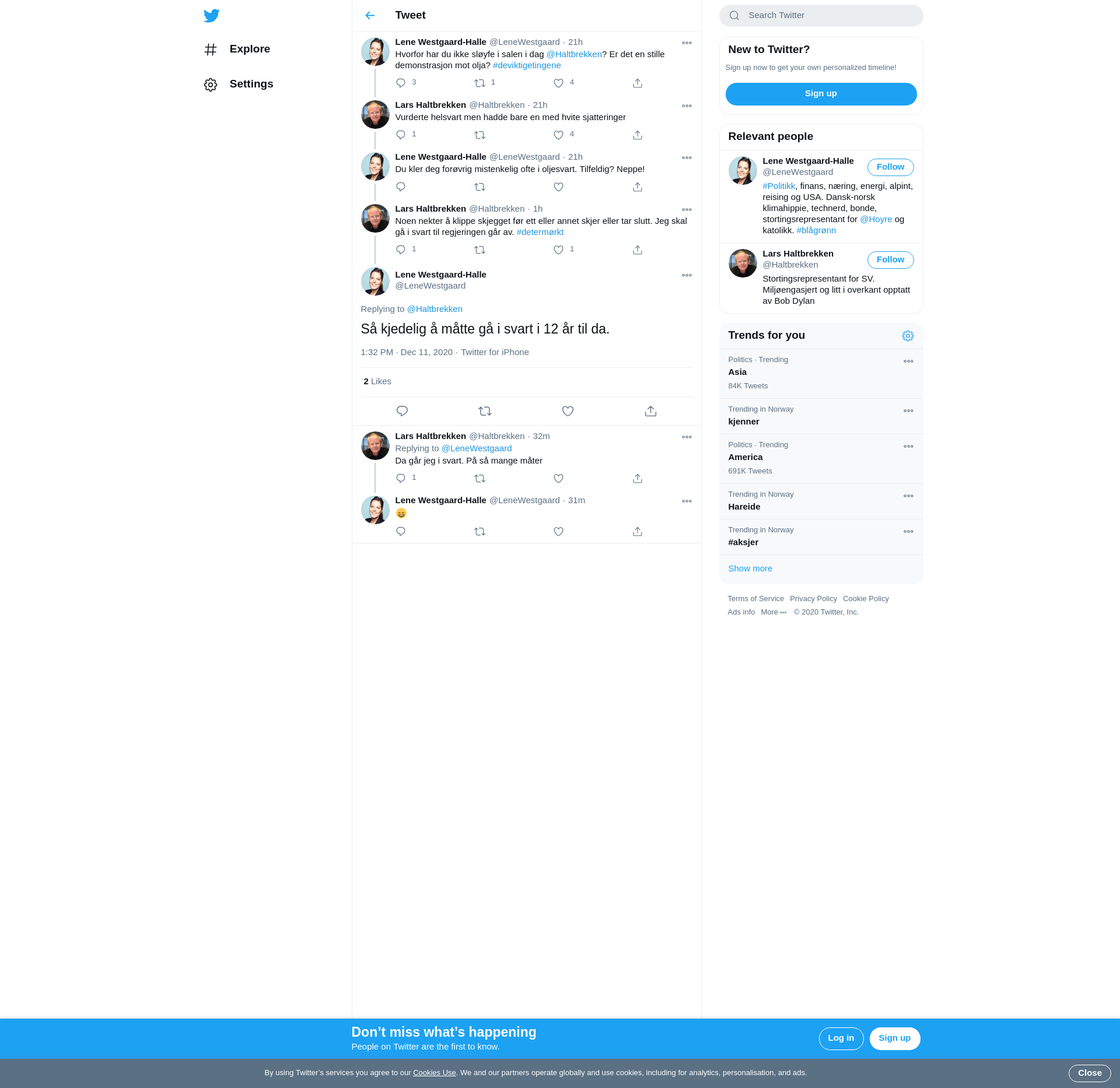Share the main 'Så kjedelig' tweet
The height and width of the screenshot is (1088, 1120).
pos(650,411)
